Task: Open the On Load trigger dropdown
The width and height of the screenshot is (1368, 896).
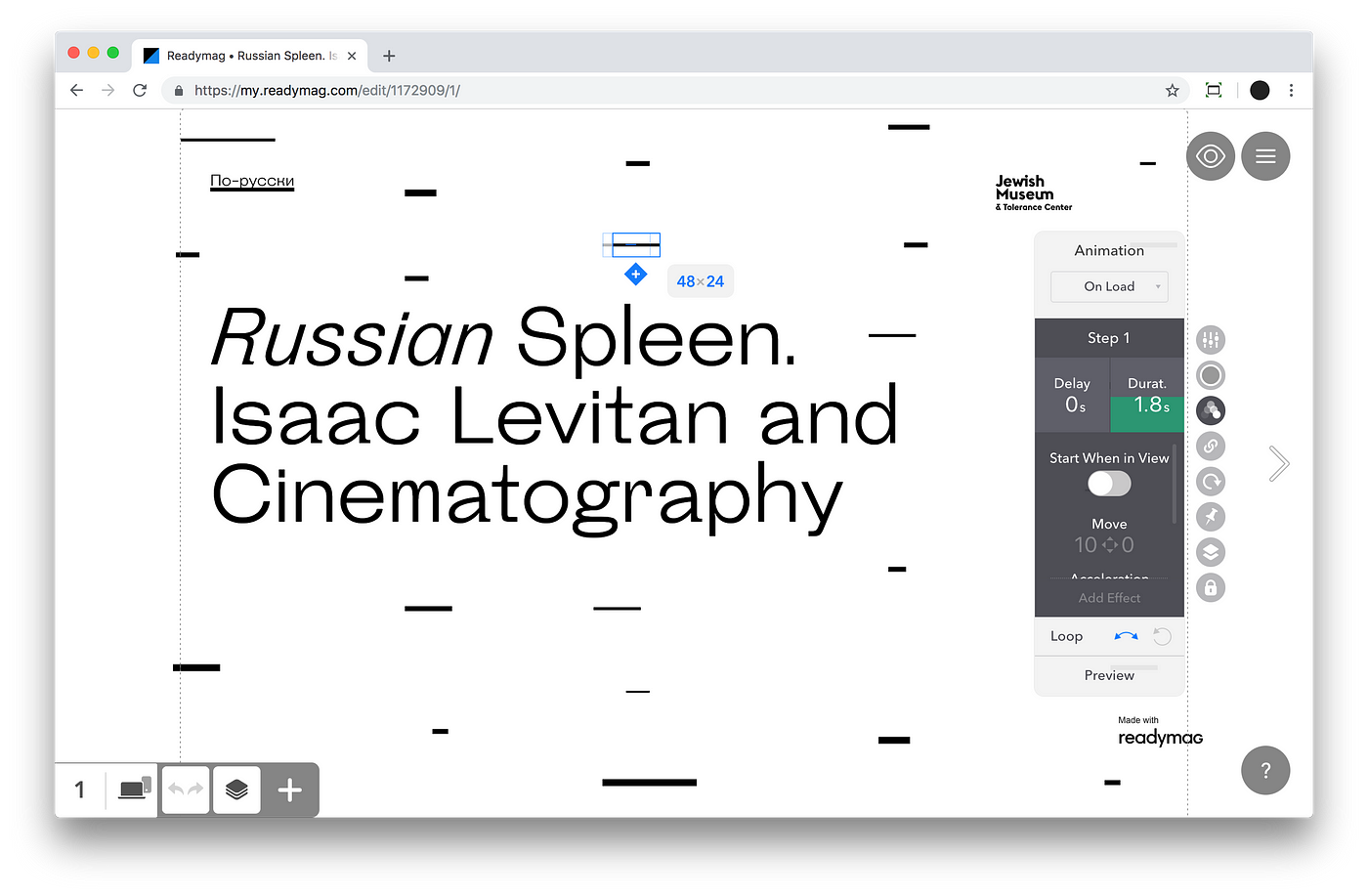Action: coord(1109,286)
